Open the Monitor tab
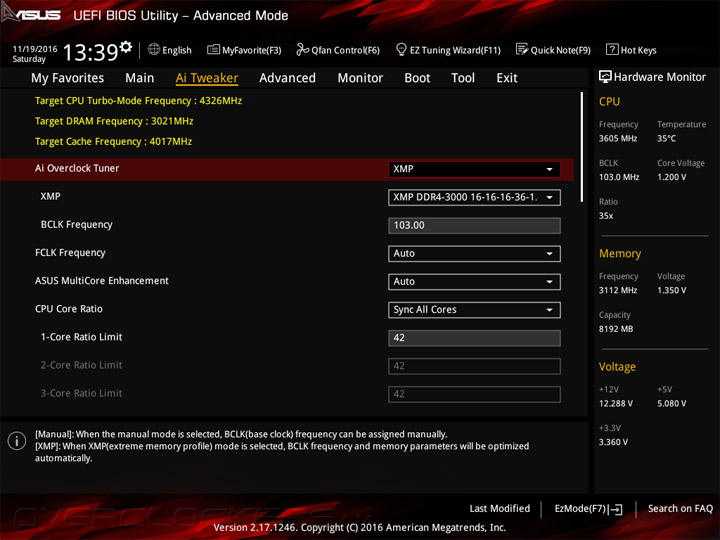720x540 pixels. click(x=360, y=78)
